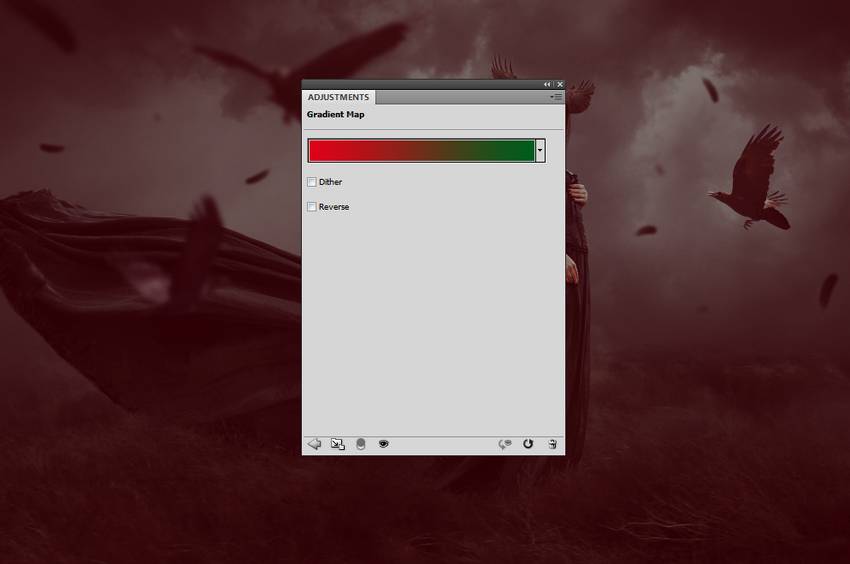The width and height of the screenshot is (850, 564).
Task: Delete the adjustment layer with the trash icon
Action: pyautogui.click(x=552, y=444)
